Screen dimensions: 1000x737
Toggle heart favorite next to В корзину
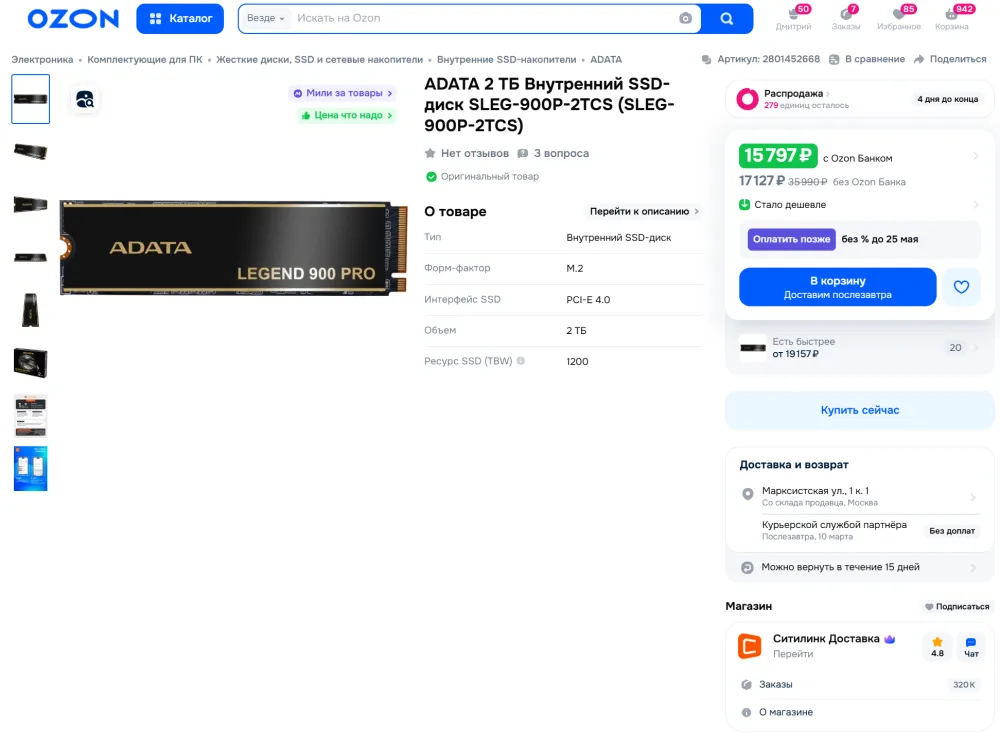coord(961,287)
